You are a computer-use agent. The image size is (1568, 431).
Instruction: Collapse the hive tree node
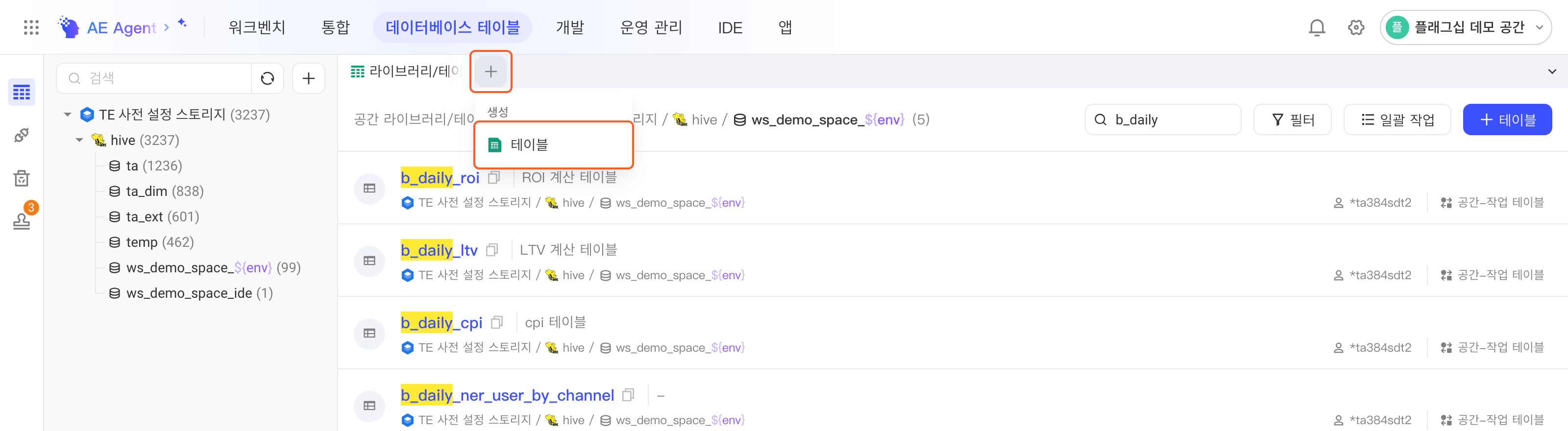click(x=79, y=140)
